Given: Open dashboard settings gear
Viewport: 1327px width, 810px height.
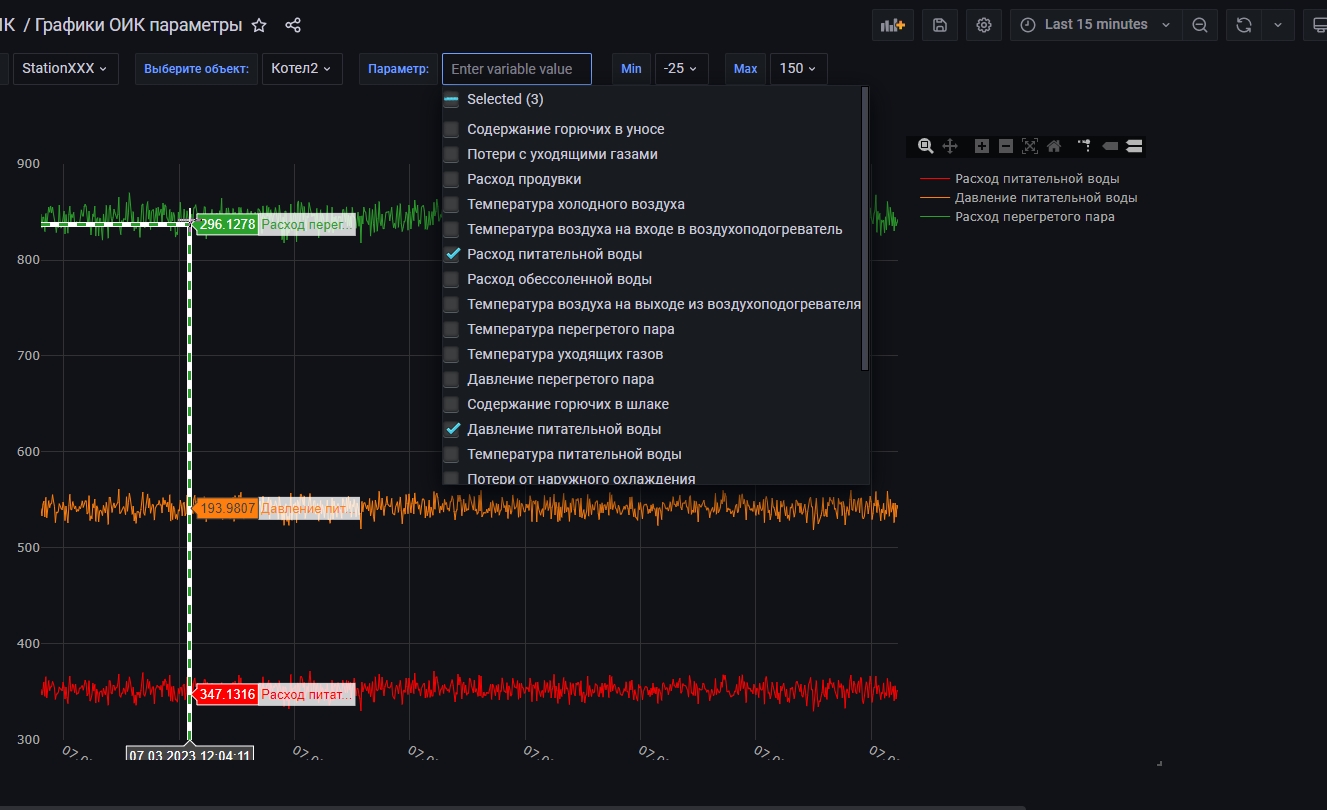Looking at the screenshot, I should click(x=984, y=25).
